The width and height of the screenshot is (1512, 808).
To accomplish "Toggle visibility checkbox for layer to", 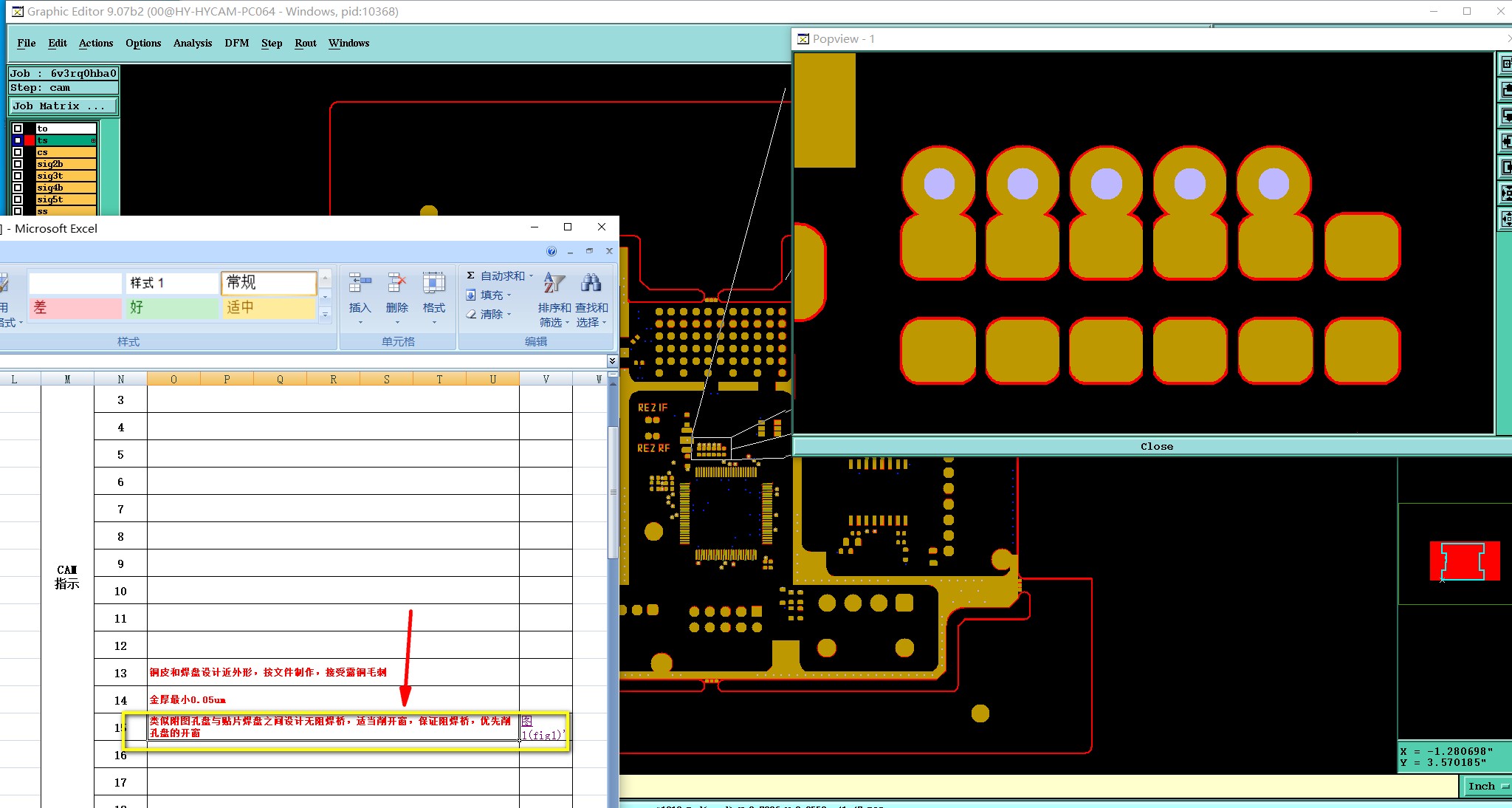I will [x=18, y=129].
